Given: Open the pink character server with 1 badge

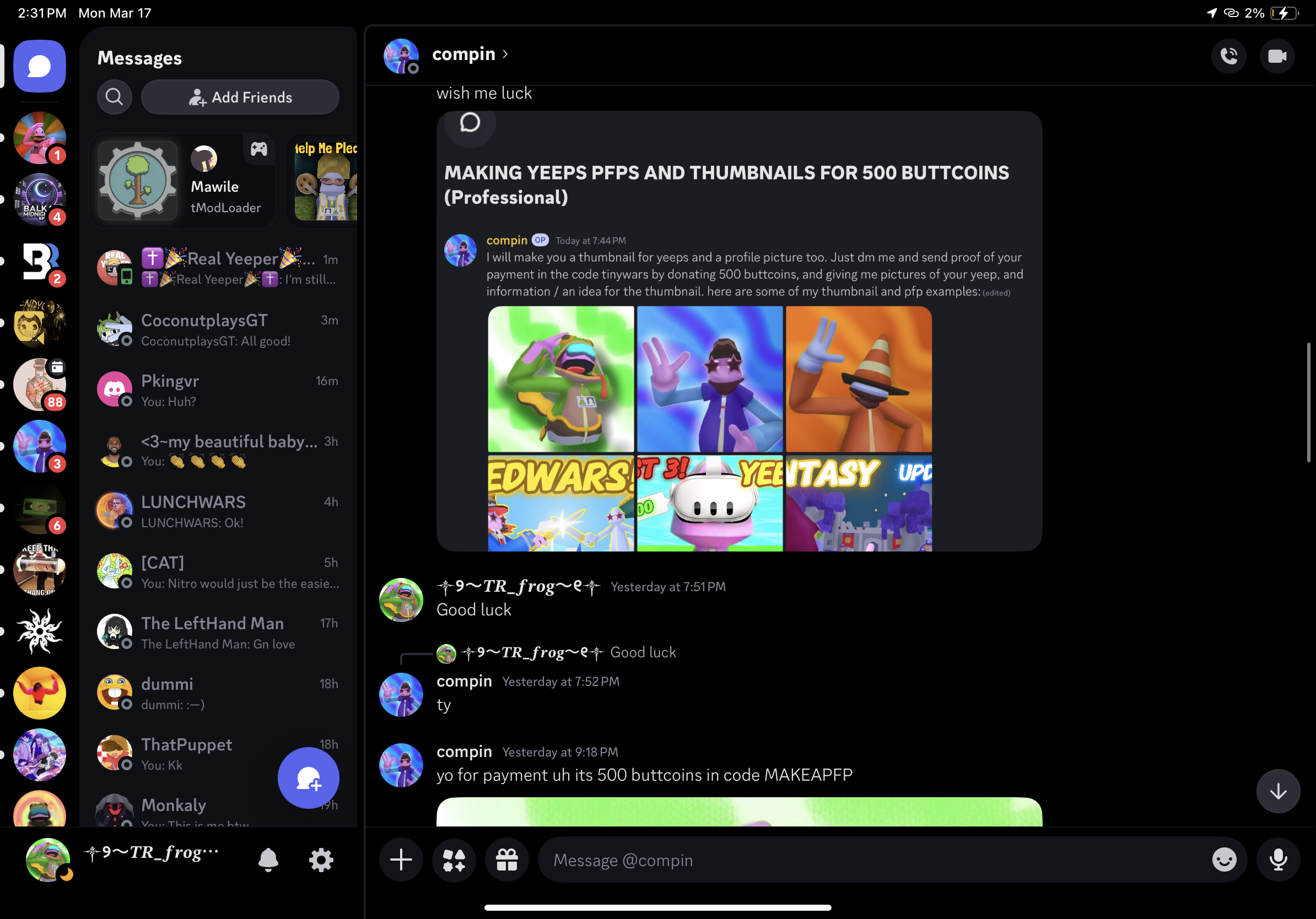Looking at the screenshot, I should 40,138.
